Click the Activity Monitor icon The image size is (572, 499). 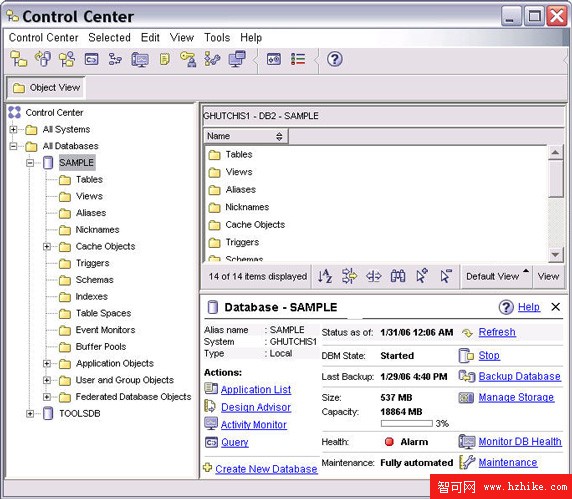coord(211,423)
